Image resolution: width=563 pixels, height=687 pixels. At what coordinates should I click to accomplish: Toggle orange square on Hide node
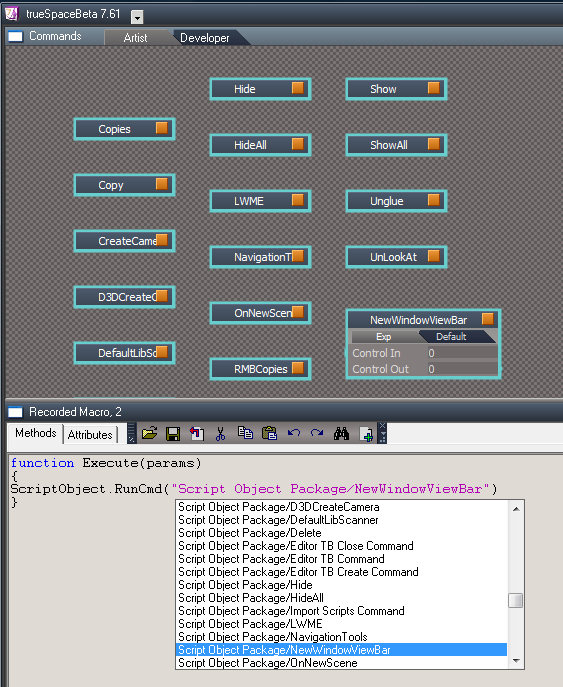click(297, 88)
